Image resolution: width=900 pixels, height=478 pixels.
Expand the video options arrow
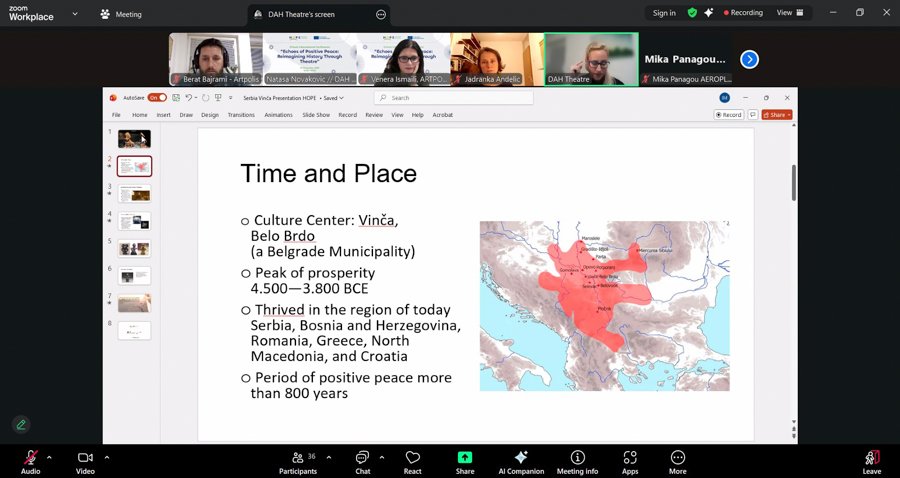click(107, 457)
